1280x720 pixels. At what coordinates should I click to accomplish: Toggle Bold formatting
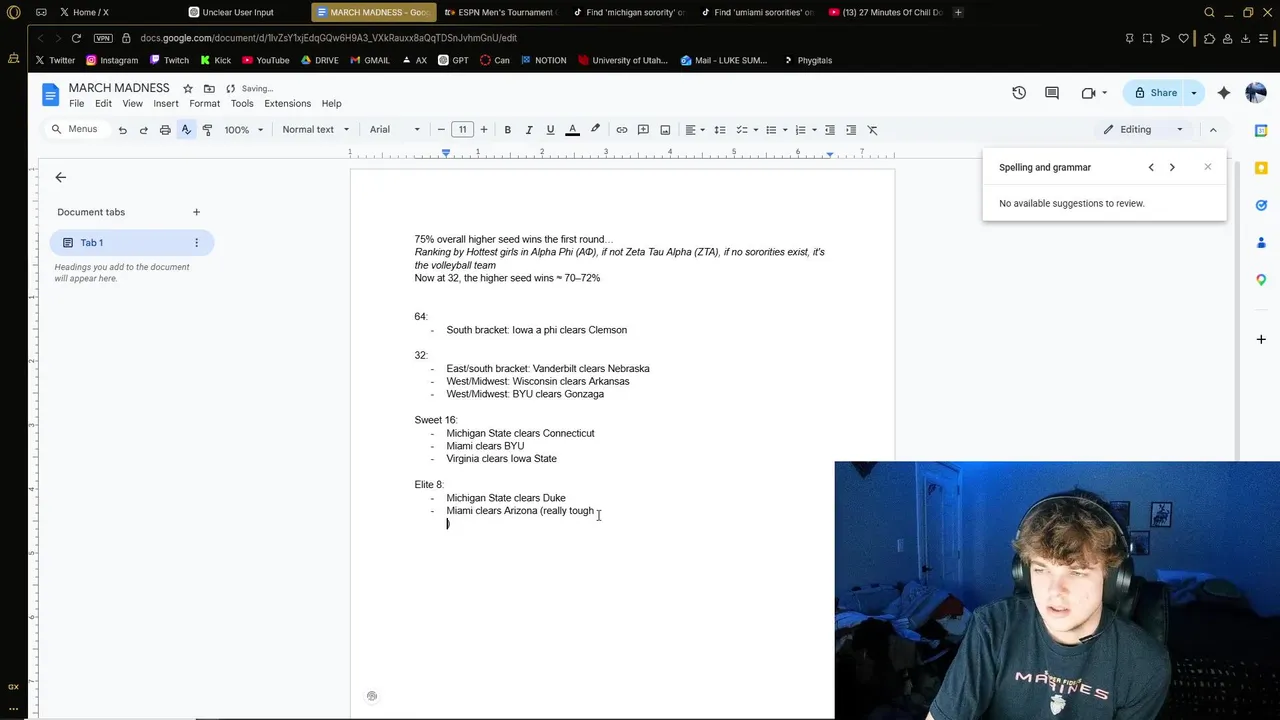pos(507,130)
